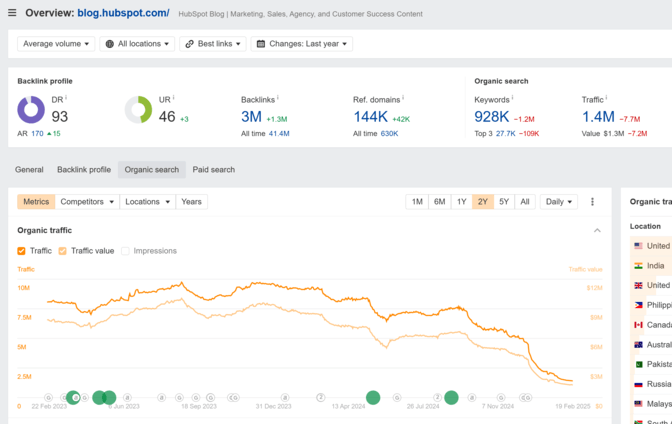Switch to the Paid search tab

(213, 170)
